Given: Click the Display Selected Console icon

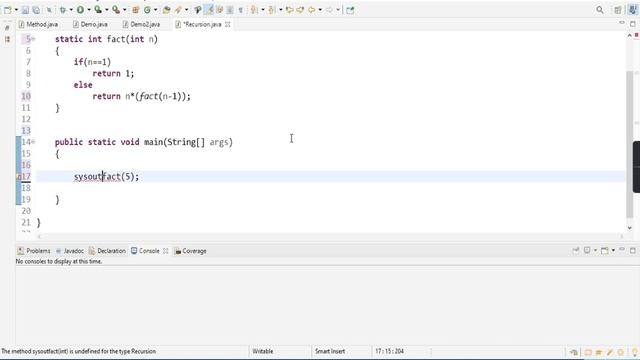Looking at the screenshot, I should click(587, 250).
